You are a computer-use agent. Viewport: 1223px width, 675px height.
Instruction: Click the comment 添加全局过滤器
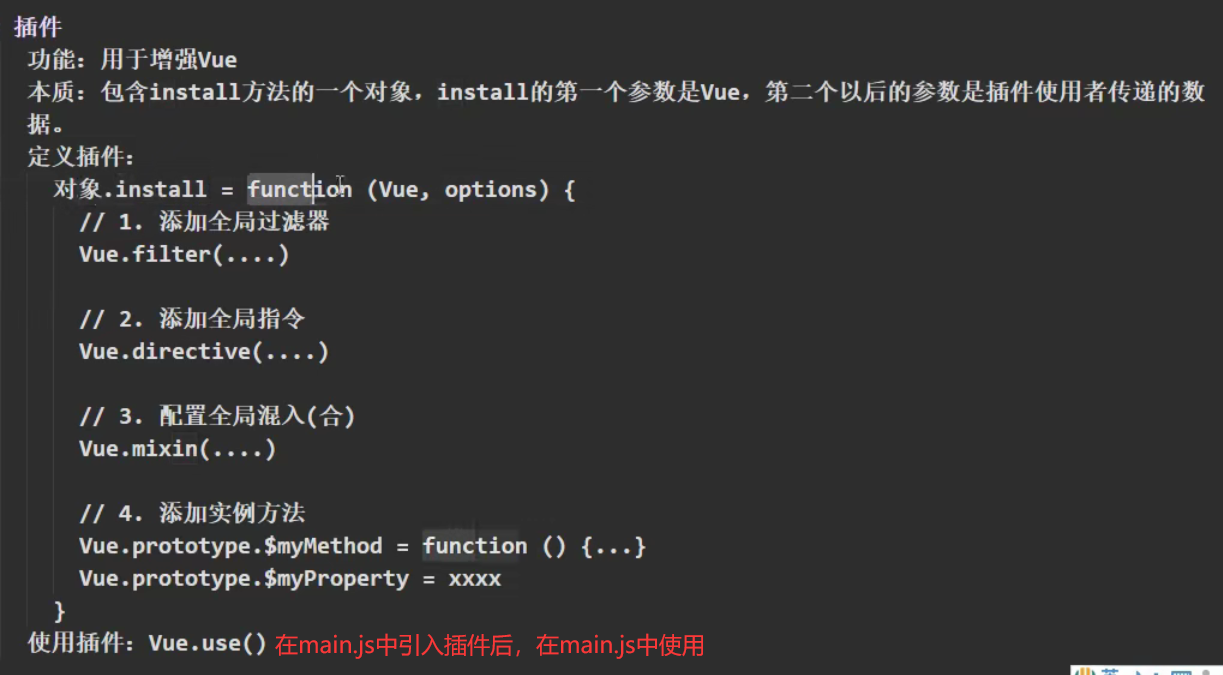pyautogui.click(x=244, y=221)
